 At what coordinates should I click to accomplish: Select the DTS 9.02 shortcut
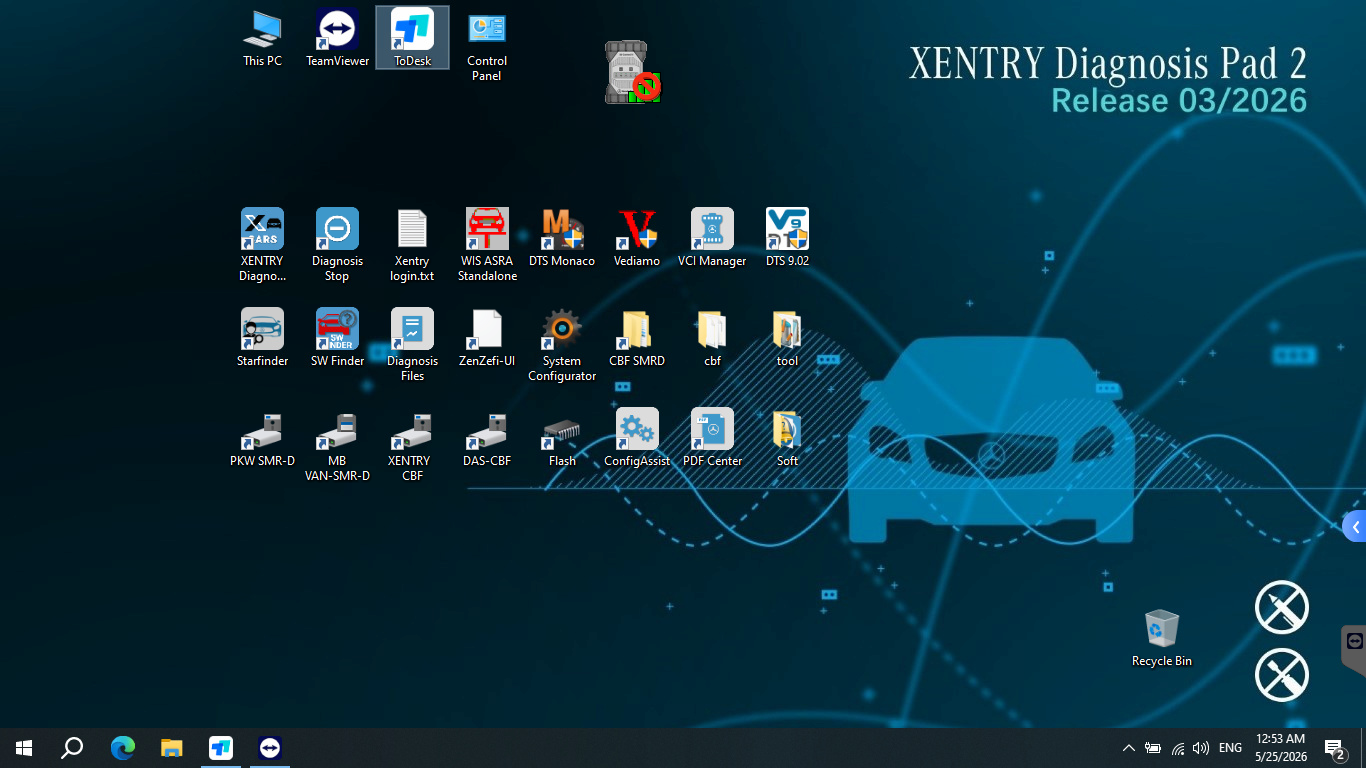787,238
